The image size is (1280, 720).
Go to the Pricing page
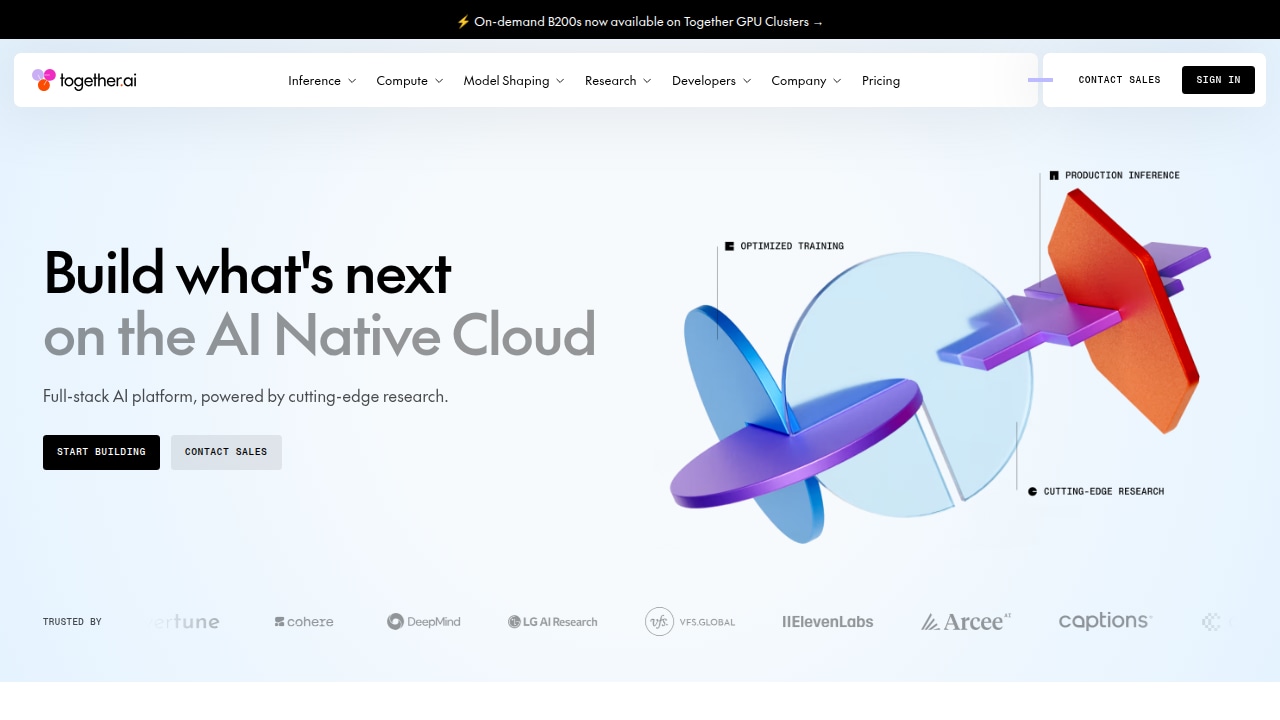pos(881,81)
